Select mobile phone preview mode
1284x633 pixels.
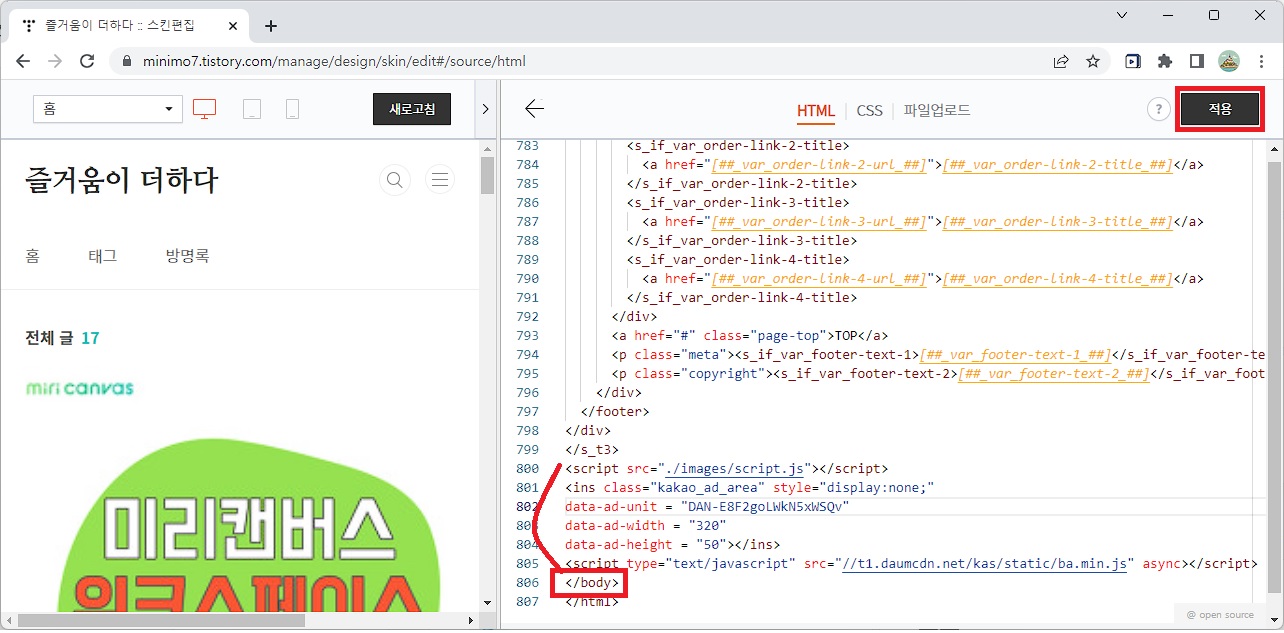pyautogui.click(x=292, y=109)
